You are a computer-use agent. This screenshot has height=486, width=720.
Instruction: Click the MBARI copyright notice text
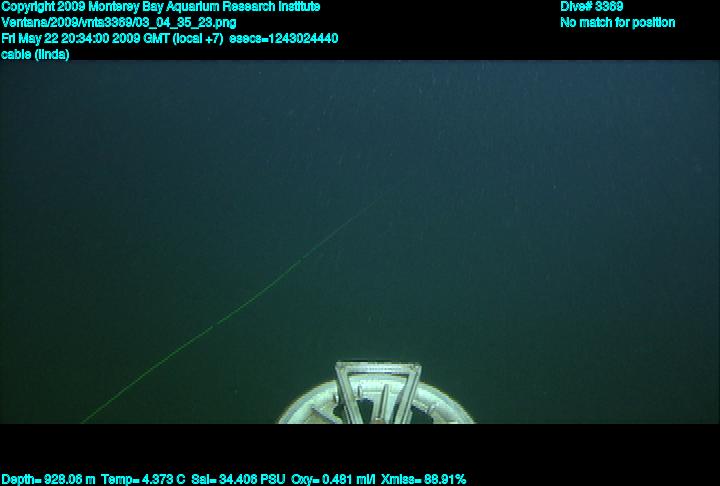pyautogui.click(x=160, y=7)
